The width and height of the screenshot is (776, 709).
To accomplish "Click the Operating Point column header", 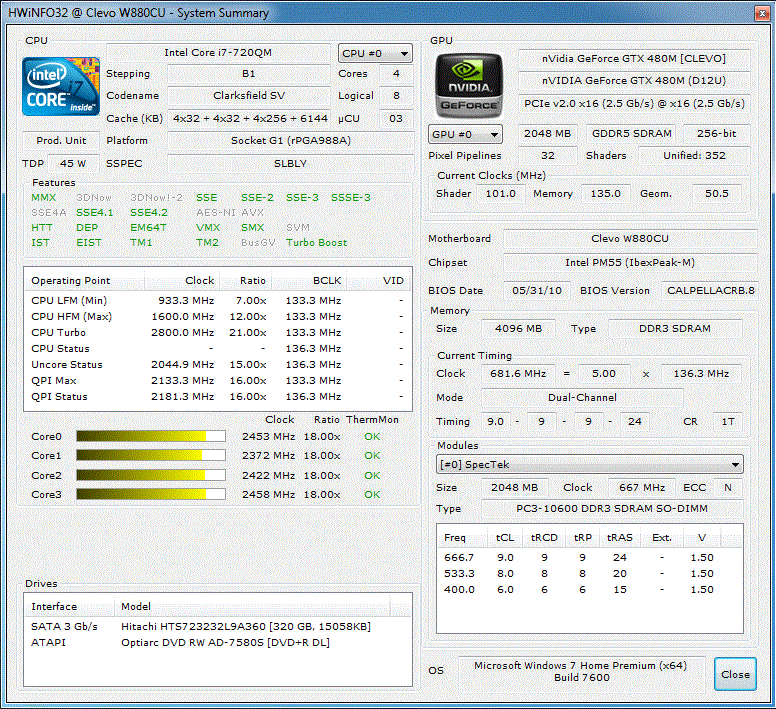I will (x=84, y=281).
